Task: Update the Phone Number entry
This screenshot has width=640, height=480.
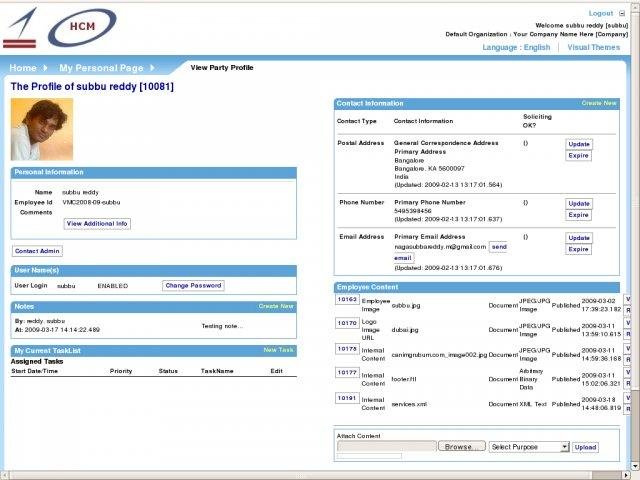Action: pos(579,203)
